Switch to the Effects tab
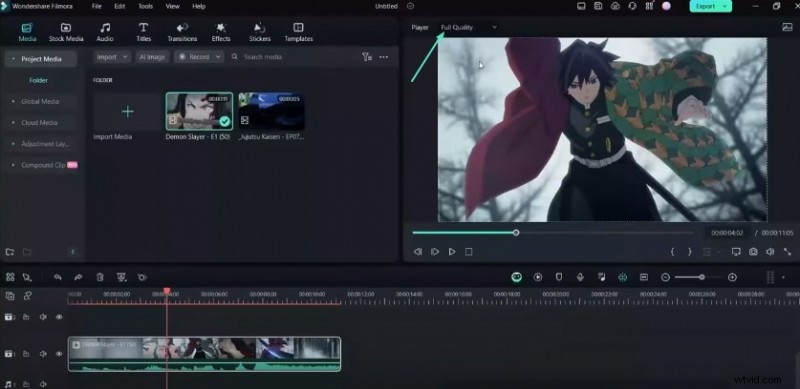This screenshot has width=800, height=389. (221, 32)
